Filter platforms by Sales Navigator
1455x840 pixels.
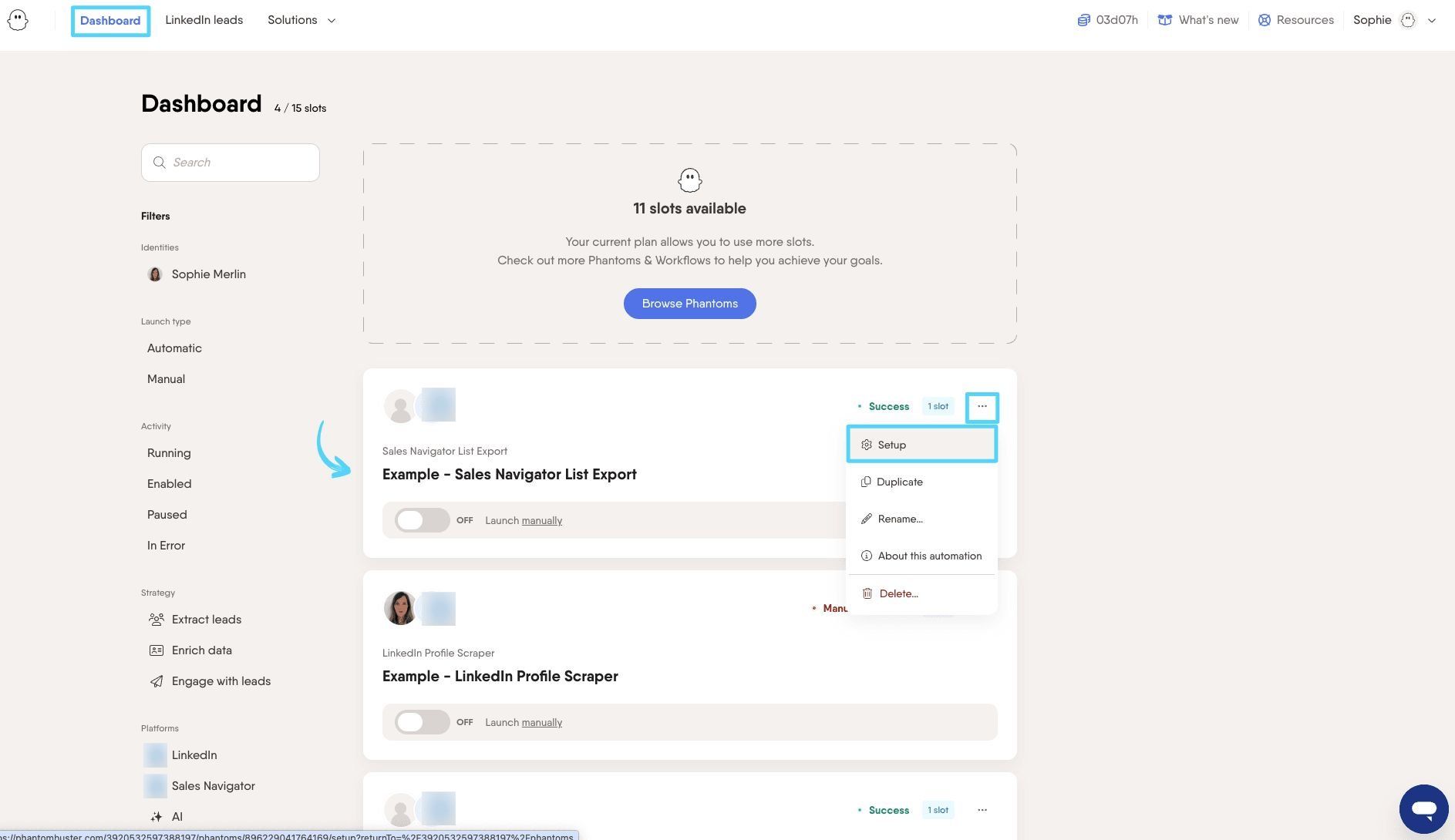click(199, 786)
